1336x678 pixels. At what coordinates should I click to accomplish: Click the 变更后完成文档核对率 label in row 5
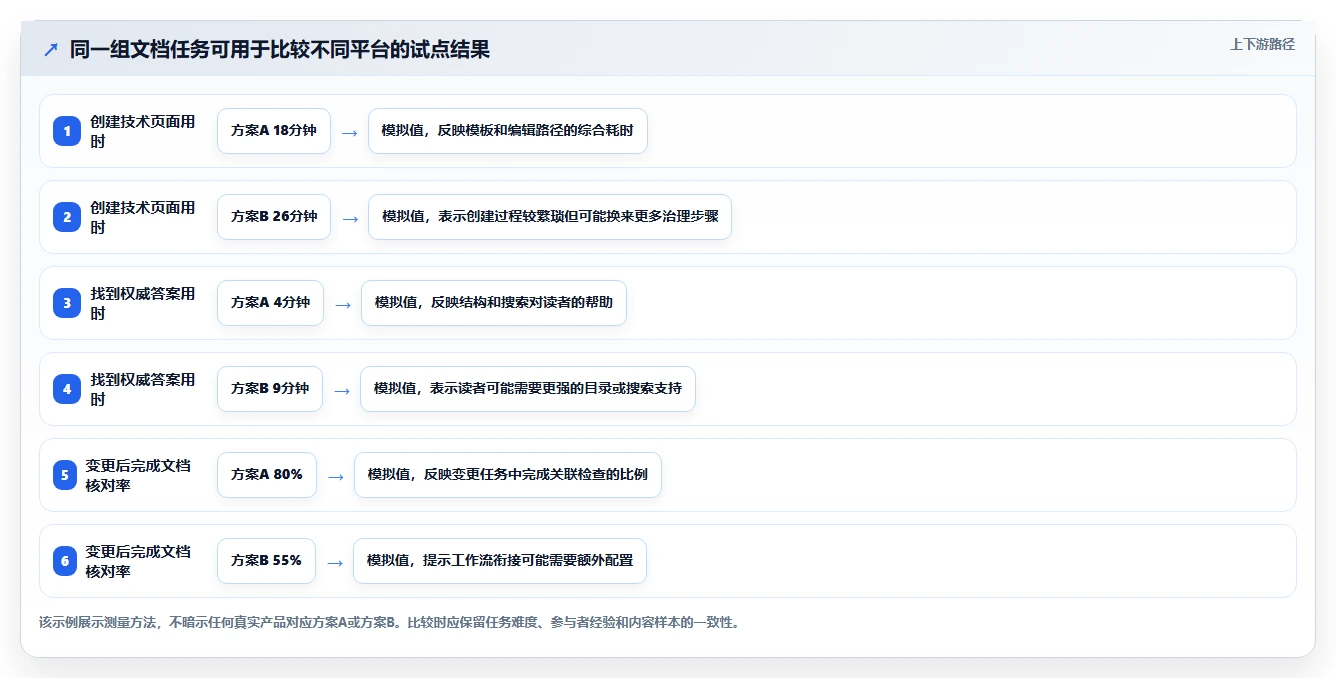[x=139, y=475]
